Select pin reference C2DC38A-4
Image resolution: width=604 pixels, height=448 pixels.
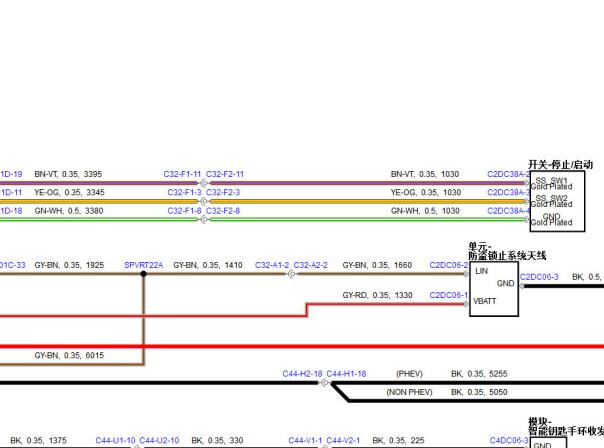508,211
